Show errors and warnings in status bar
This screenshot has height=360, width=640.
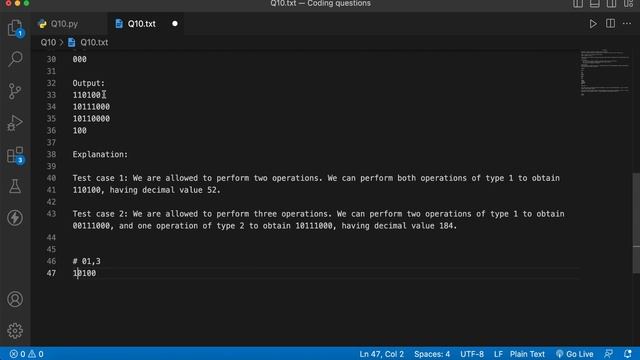27,354
